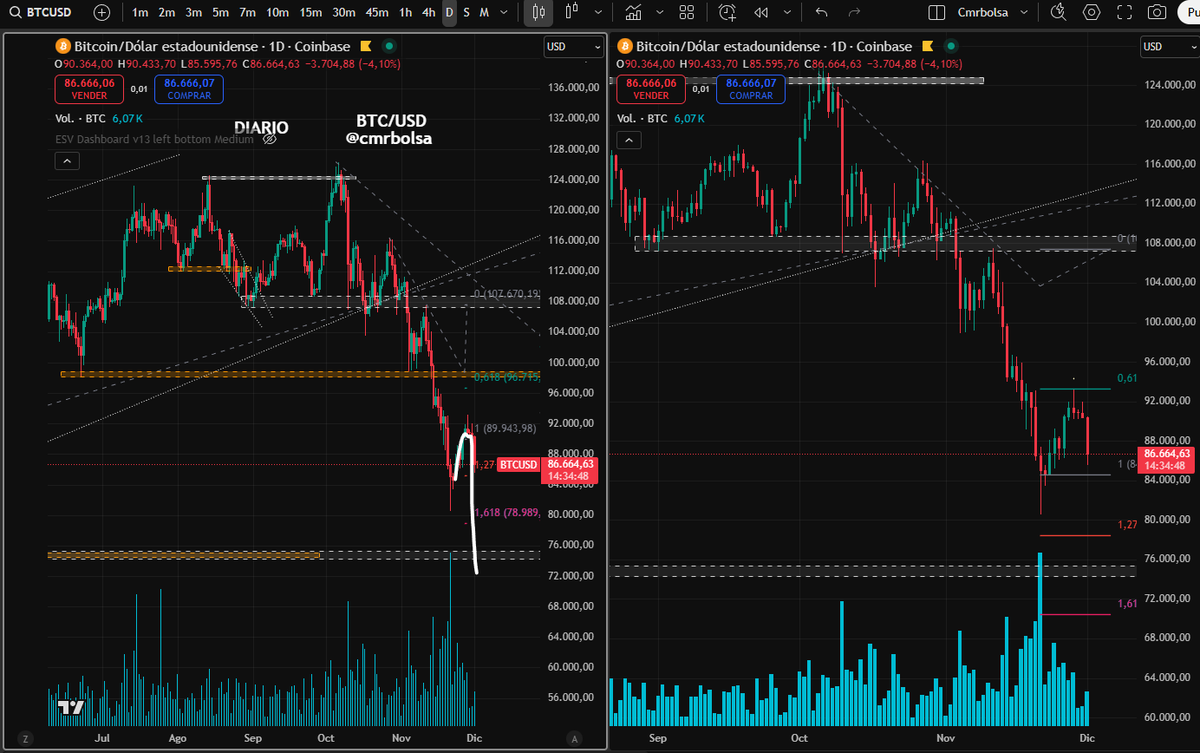
Task: Click the right chart COMPRAR buy button
Action: [751, 89]
